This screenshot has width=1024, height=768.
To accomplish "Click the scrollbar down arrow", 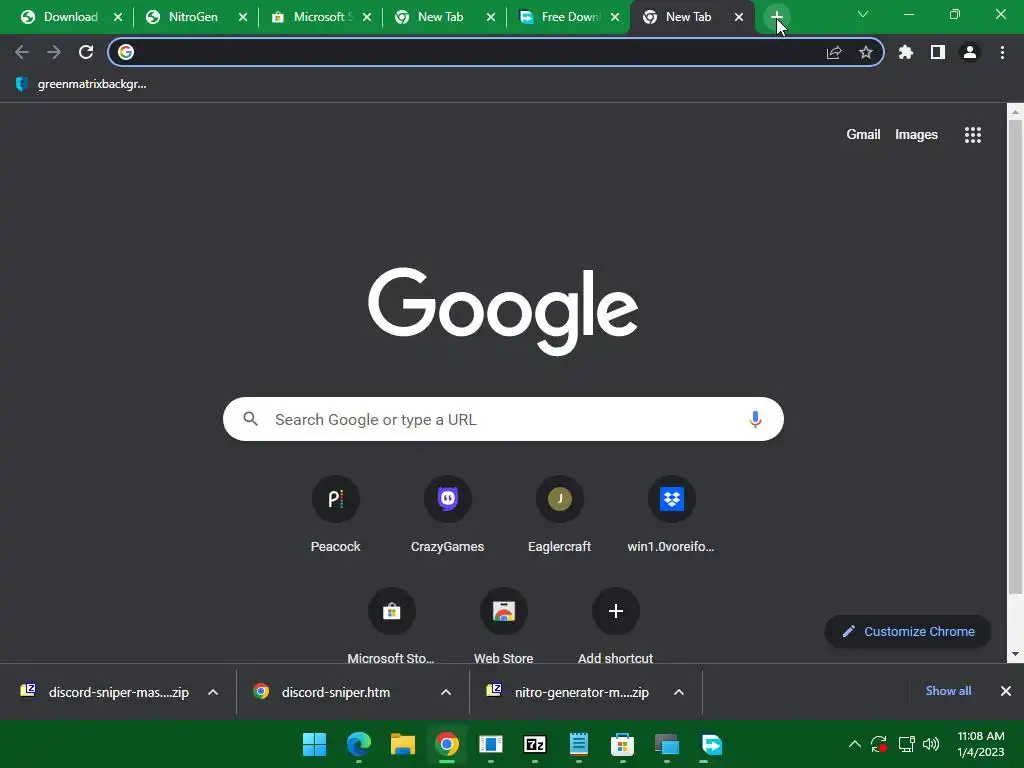I will [x=1015, y=654].
